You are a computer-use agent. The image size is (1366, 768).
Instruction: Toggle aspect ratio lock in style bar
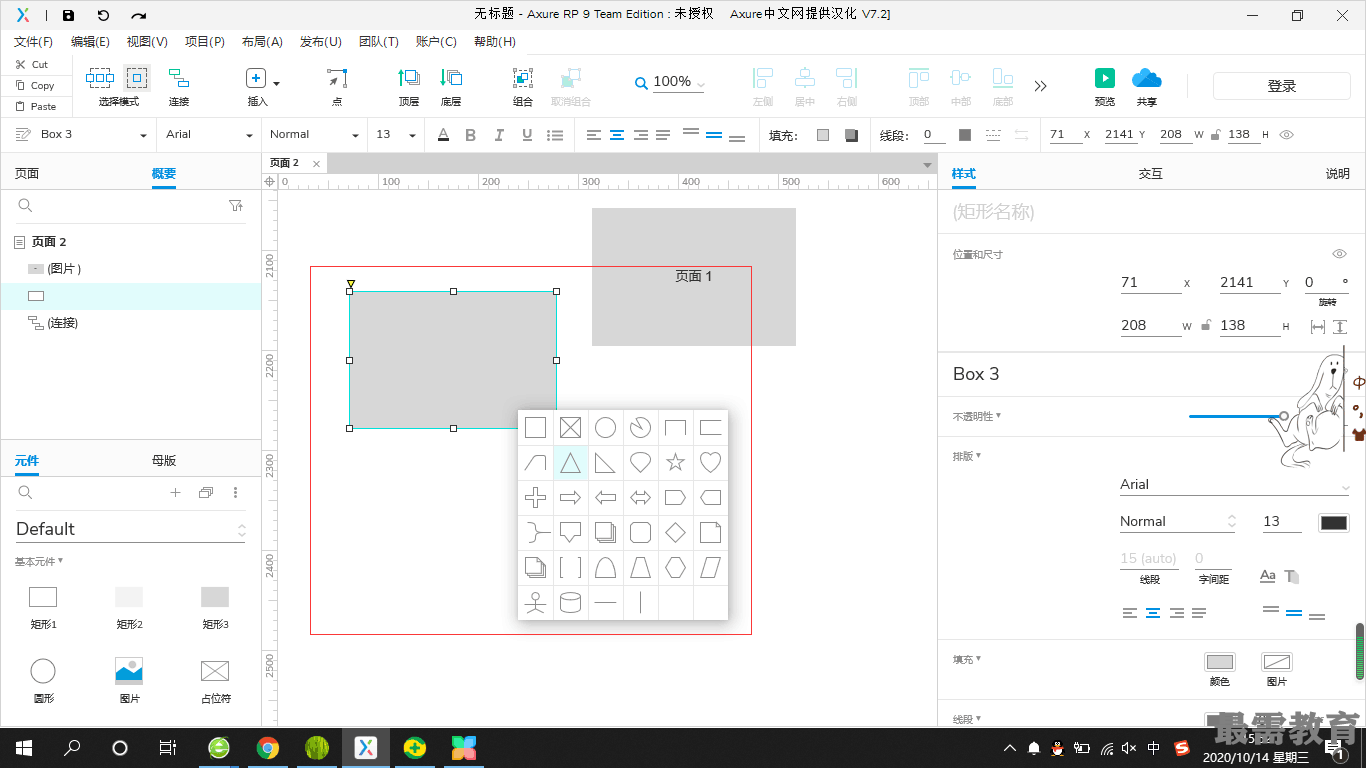coord(1214,134)
